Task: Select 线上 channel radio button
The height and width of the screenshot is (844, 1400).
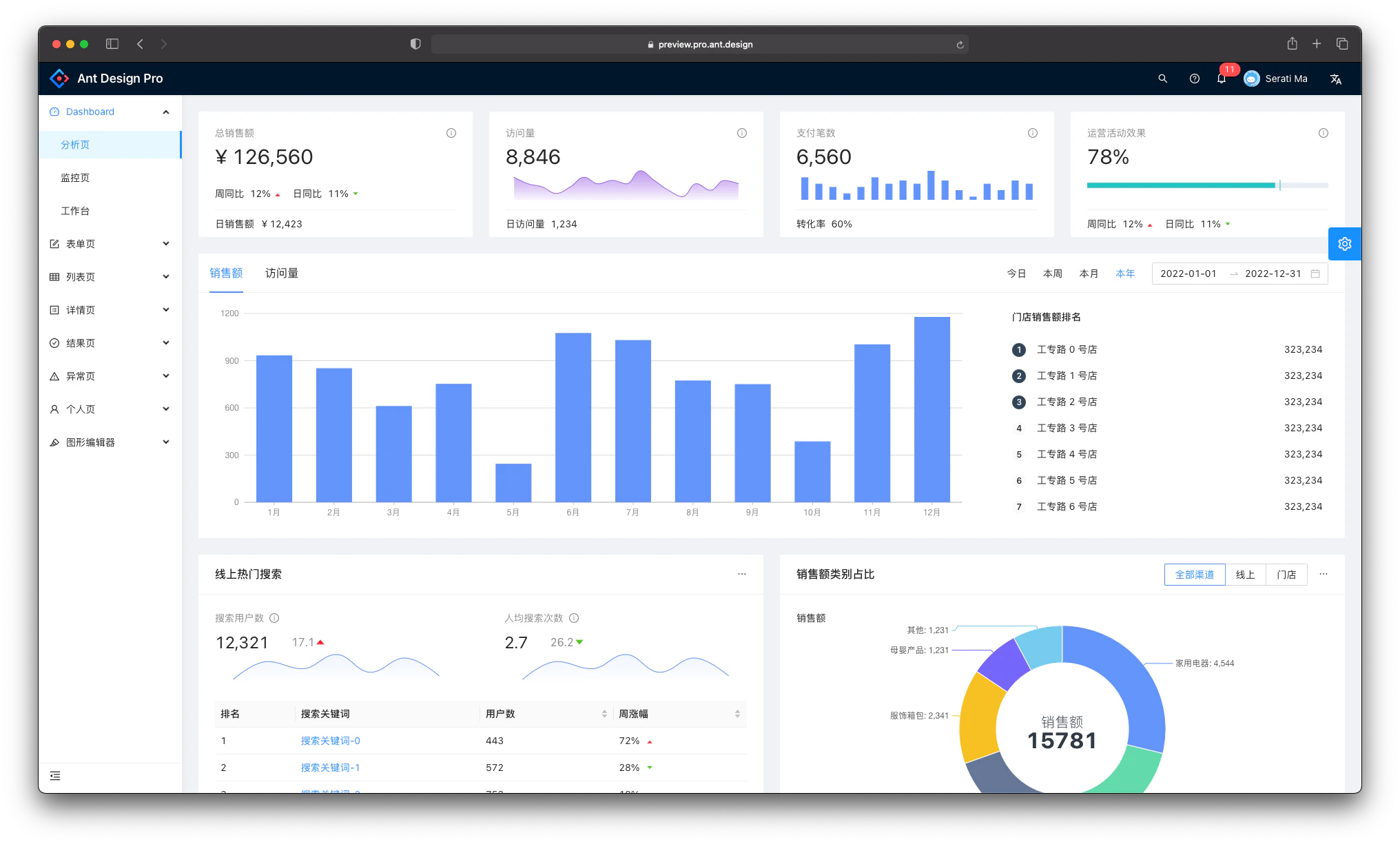Action: point(1245,575)
